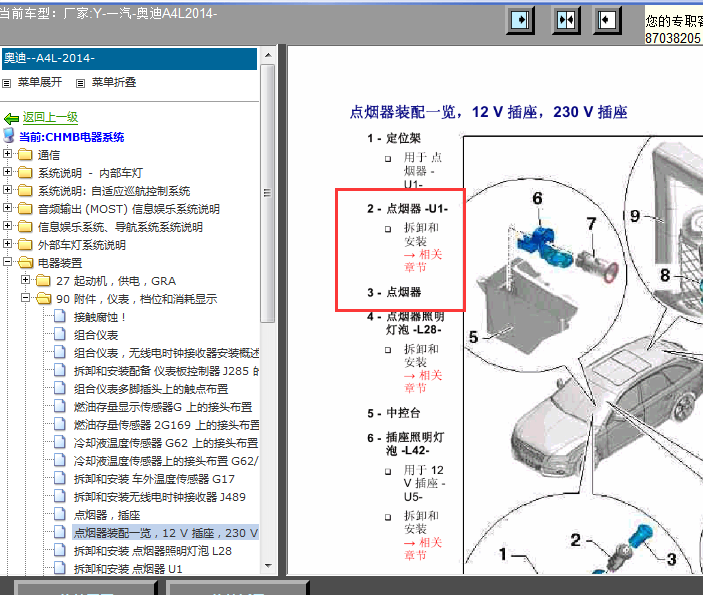Viewport: 703px width, 595px height.
Task: Click 2 - 点烟器 -U1- item
Action: tap(408, 208)
